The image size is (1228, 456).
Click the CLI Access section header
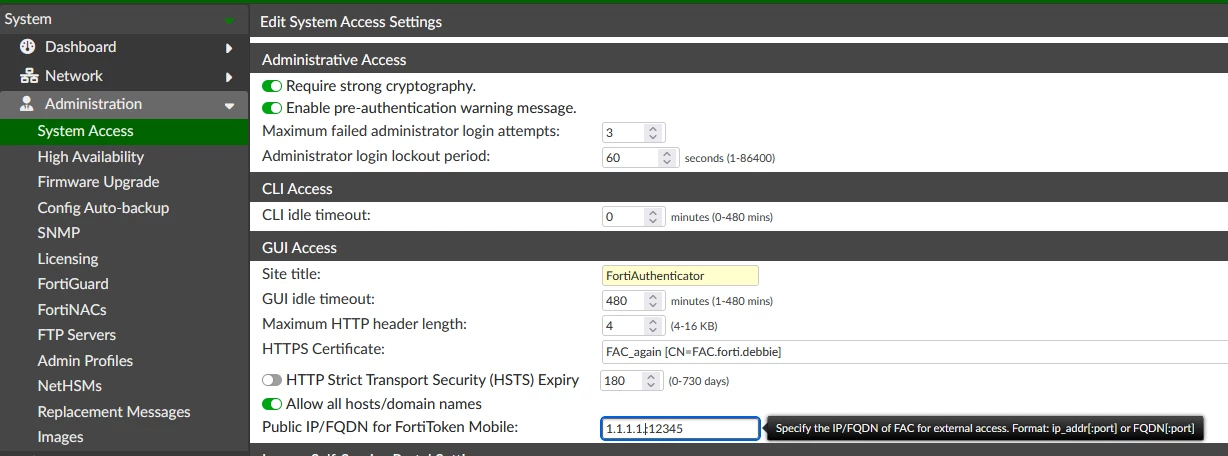[x=738, y=188]
